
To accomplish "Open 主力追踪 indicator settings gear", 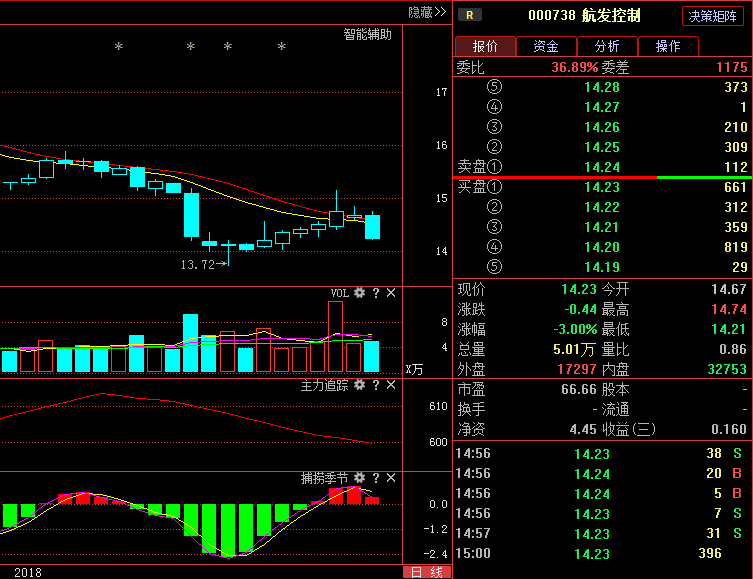I will (359, 385).
